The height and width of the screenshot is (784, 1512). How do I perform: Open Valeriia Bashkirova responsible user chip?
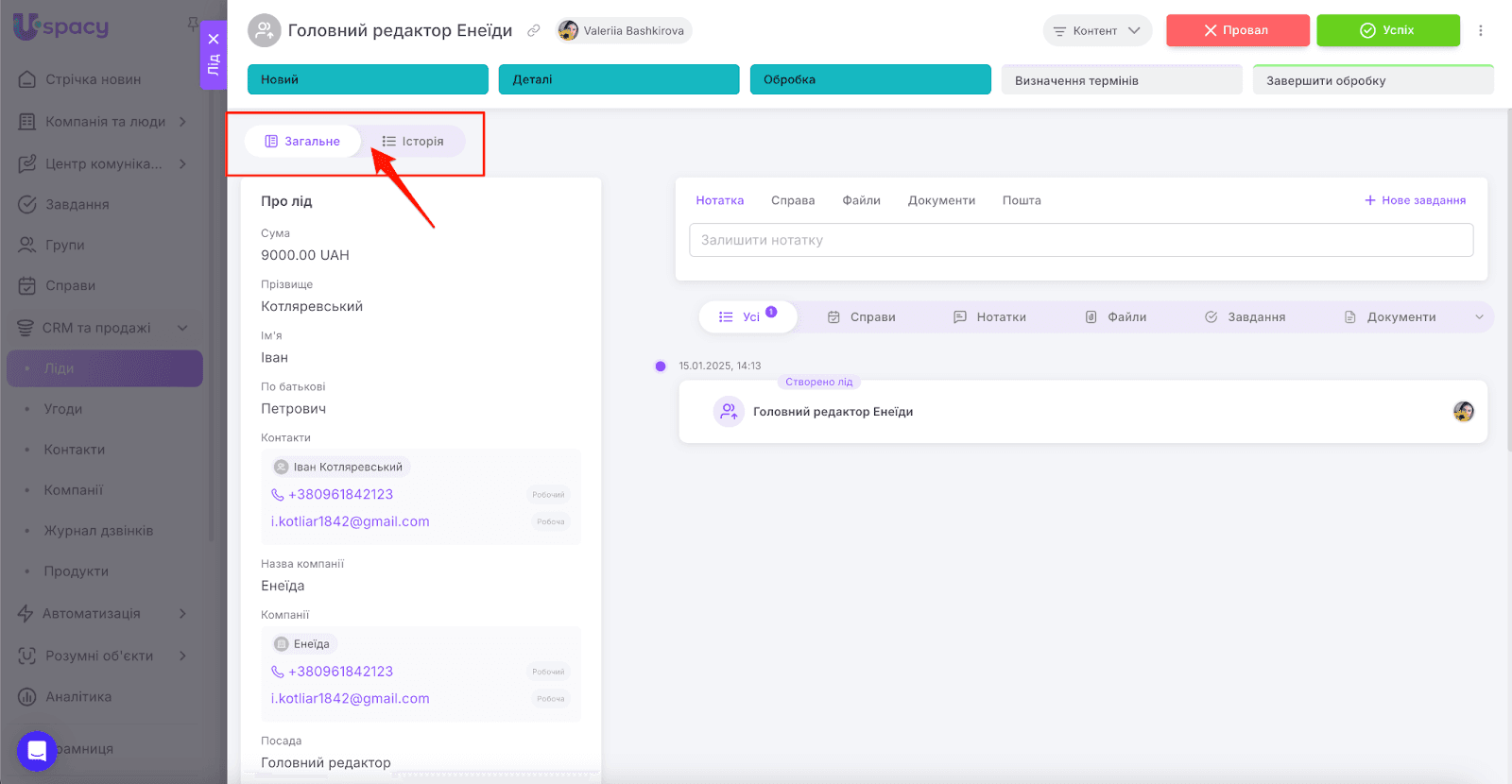[x=624, y=30]
